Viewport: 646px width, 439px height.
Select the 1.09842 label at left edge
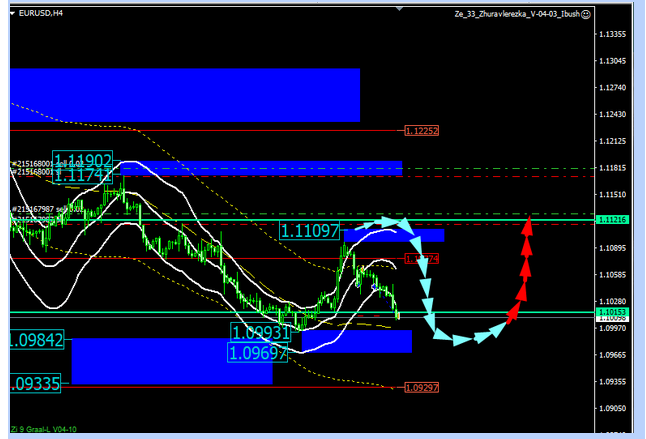click(x=36, y=341)
